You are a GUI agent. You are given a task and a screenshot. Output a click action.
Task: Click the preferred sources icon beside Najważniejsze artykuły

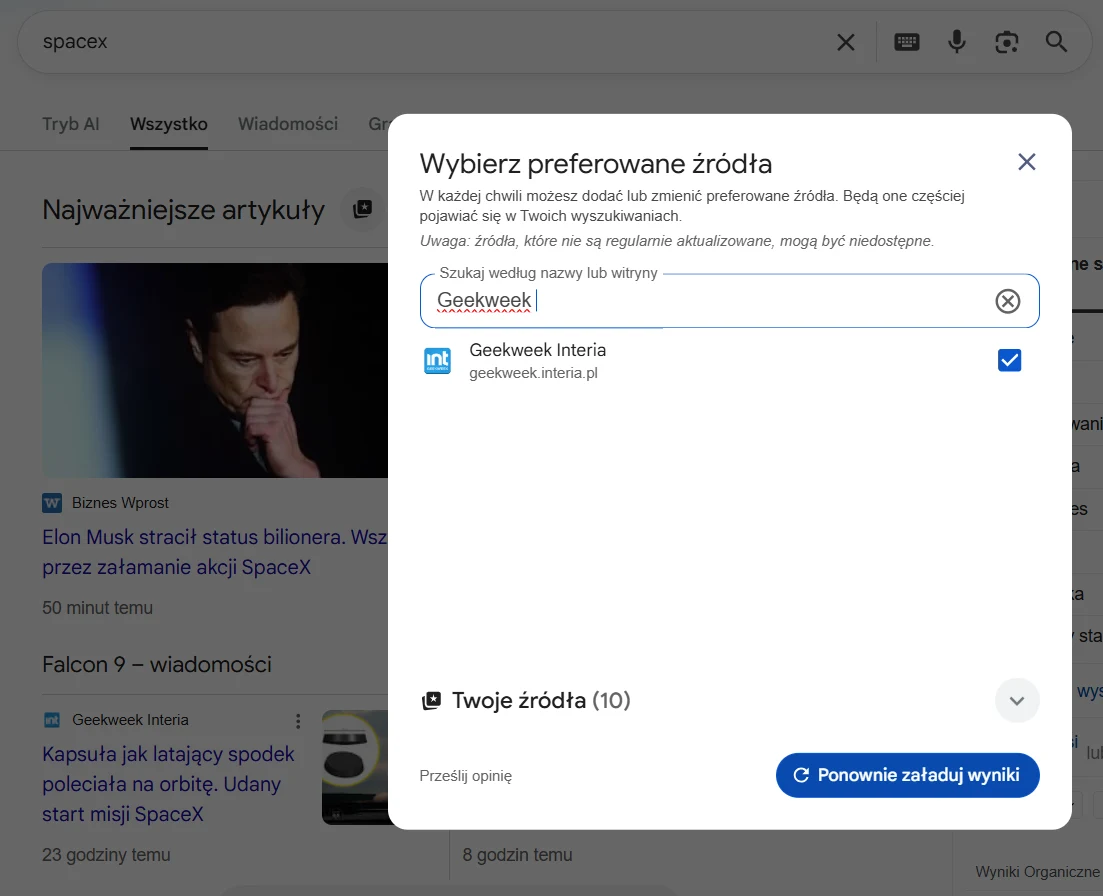[x=362, y=209]
